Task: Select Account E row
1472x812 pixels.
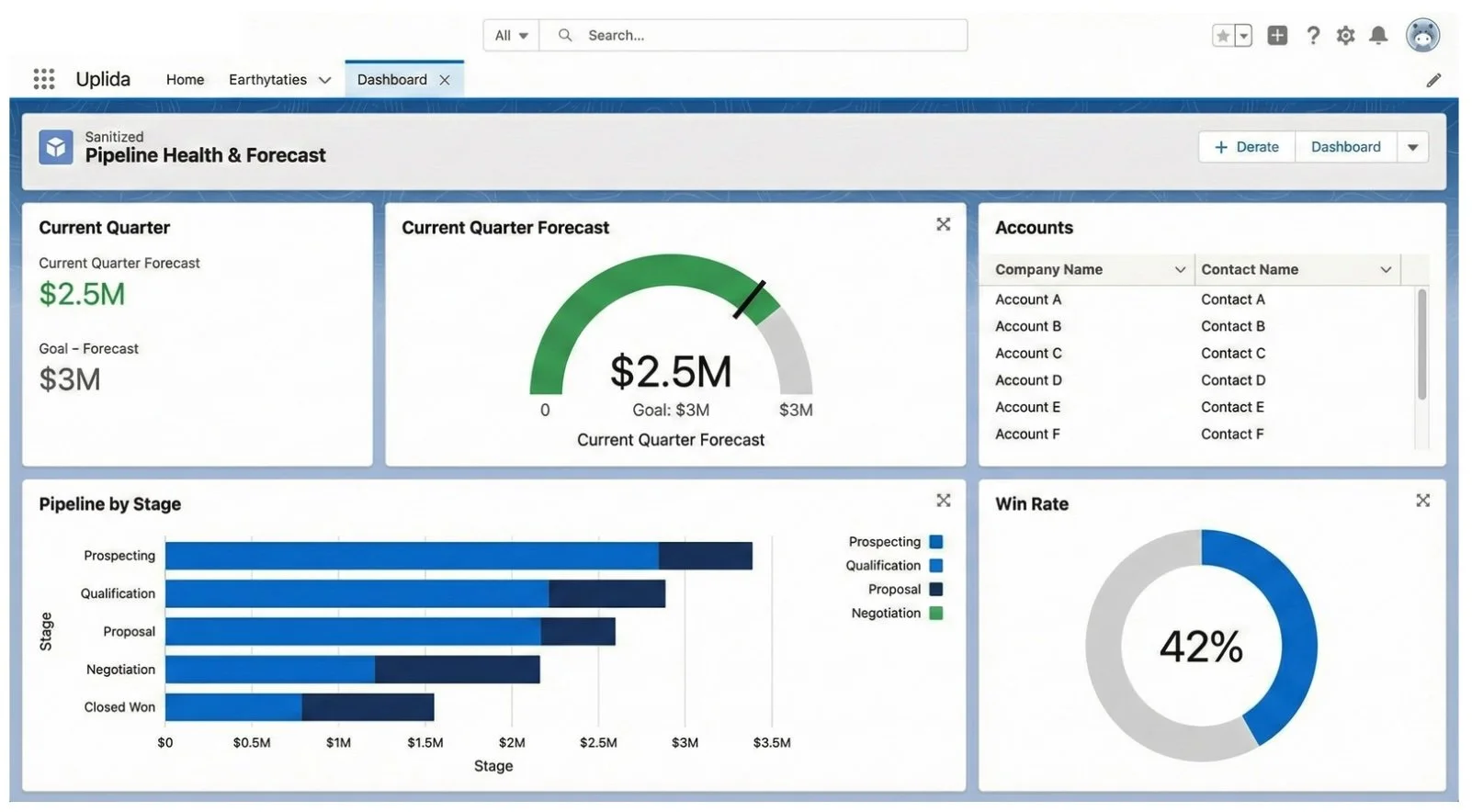Action: click(1027, 407)
